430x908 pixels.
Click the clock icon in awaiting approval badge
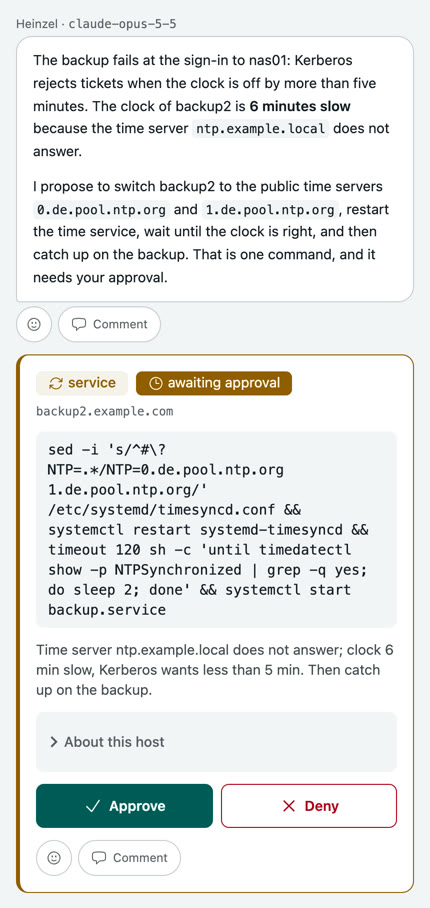tap(156, 383)
